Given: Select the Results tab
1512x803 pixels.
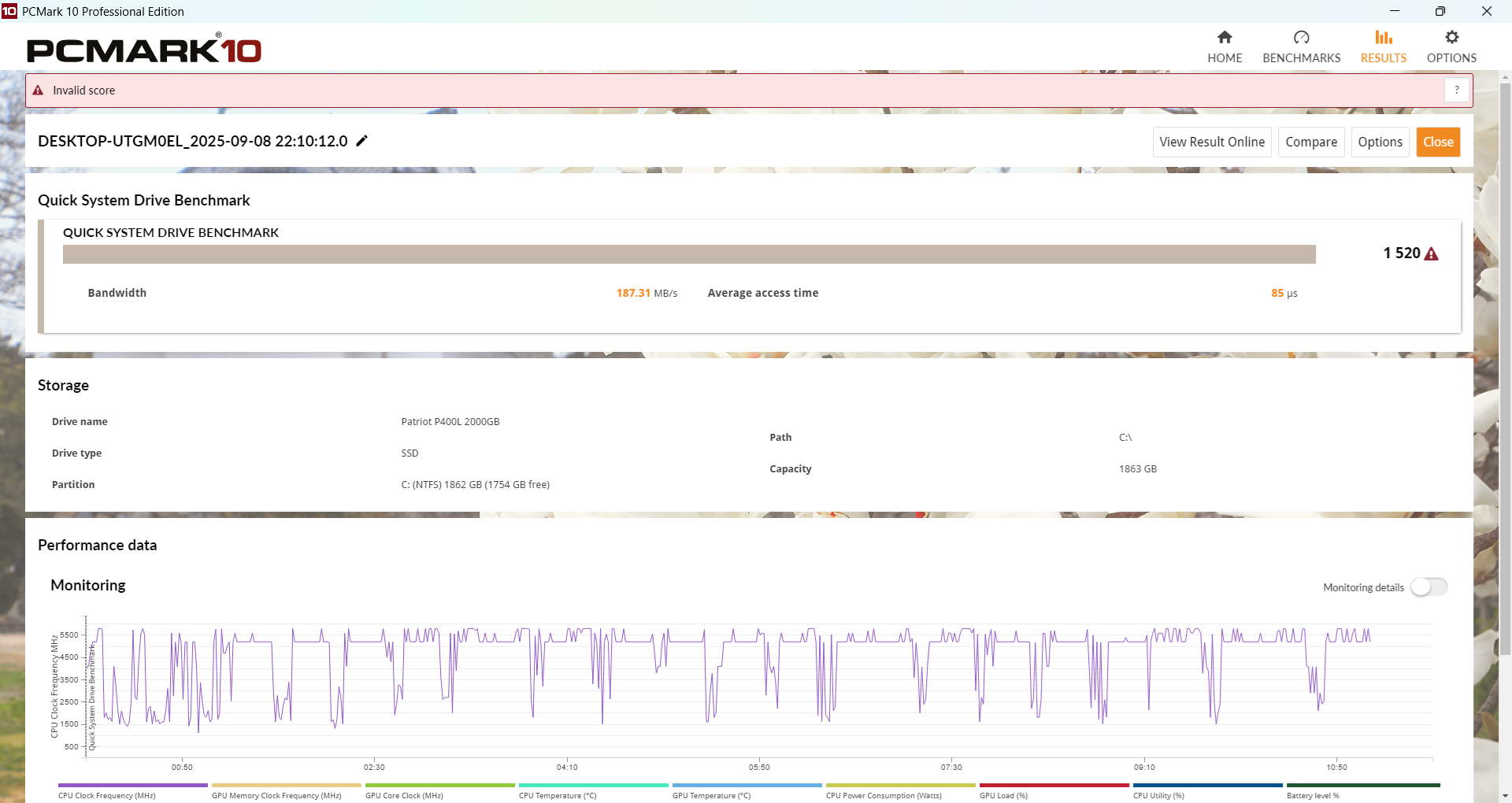Looking at the screenshot, I should point(1384,47).
